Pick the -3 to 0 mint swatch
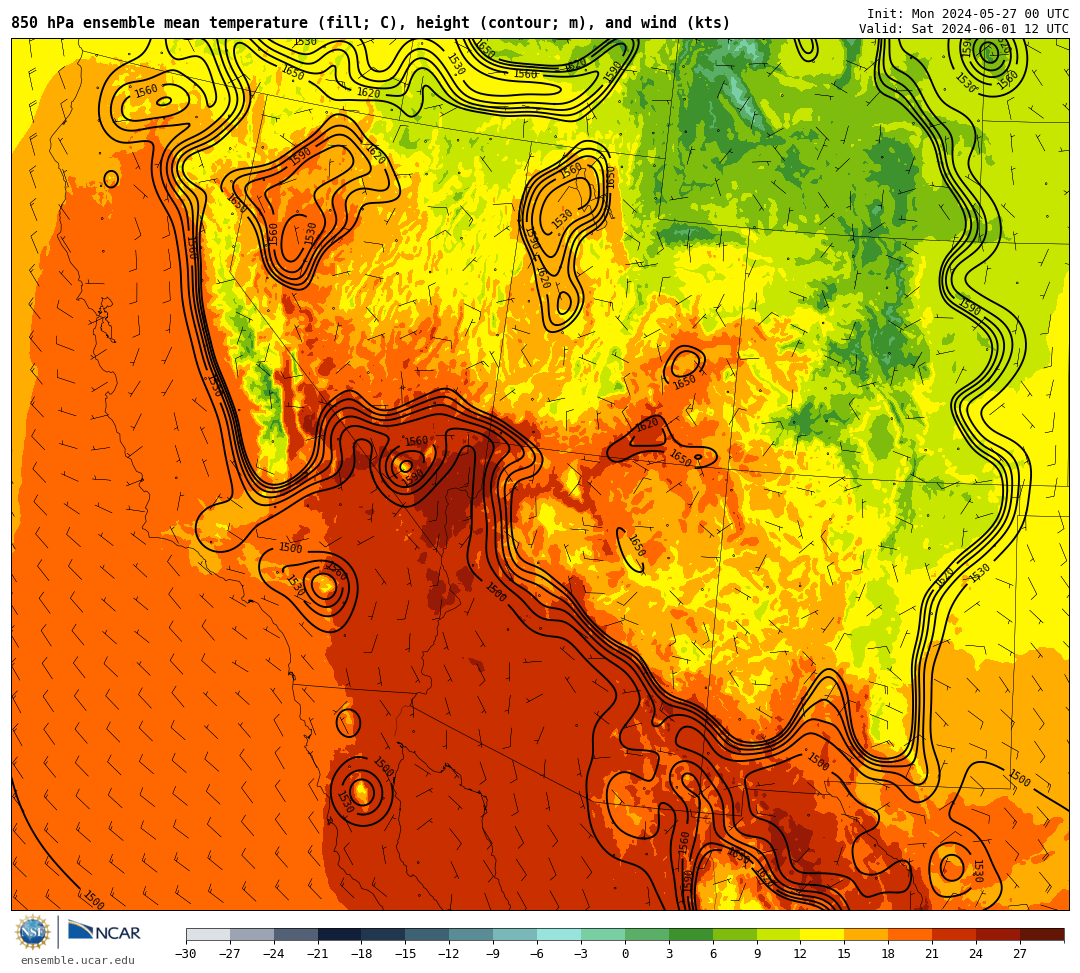Image resolution: width=1080 pixels, height=973 pixels. click(603, 934)
